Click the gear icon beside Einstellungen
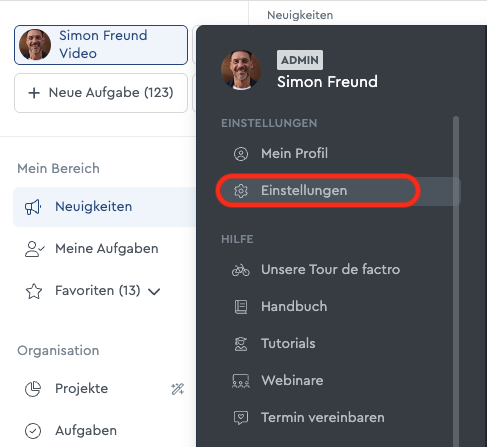This screenshot has width=487, height=447. 241,191
